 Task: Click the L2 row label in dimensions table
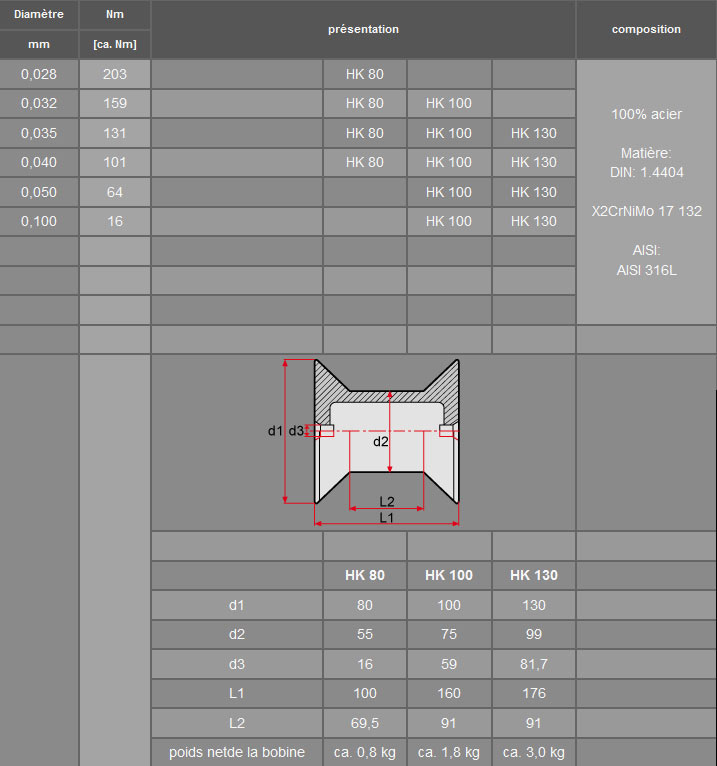236,723
